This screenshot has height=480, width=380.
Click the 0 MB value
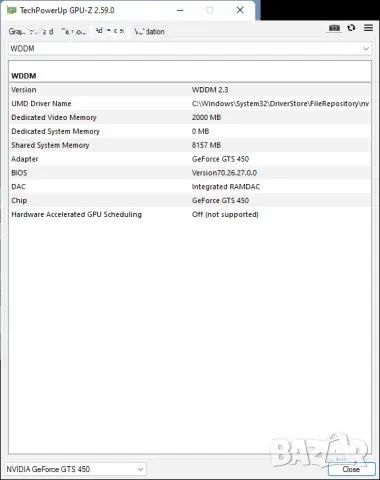click(200, 131)
